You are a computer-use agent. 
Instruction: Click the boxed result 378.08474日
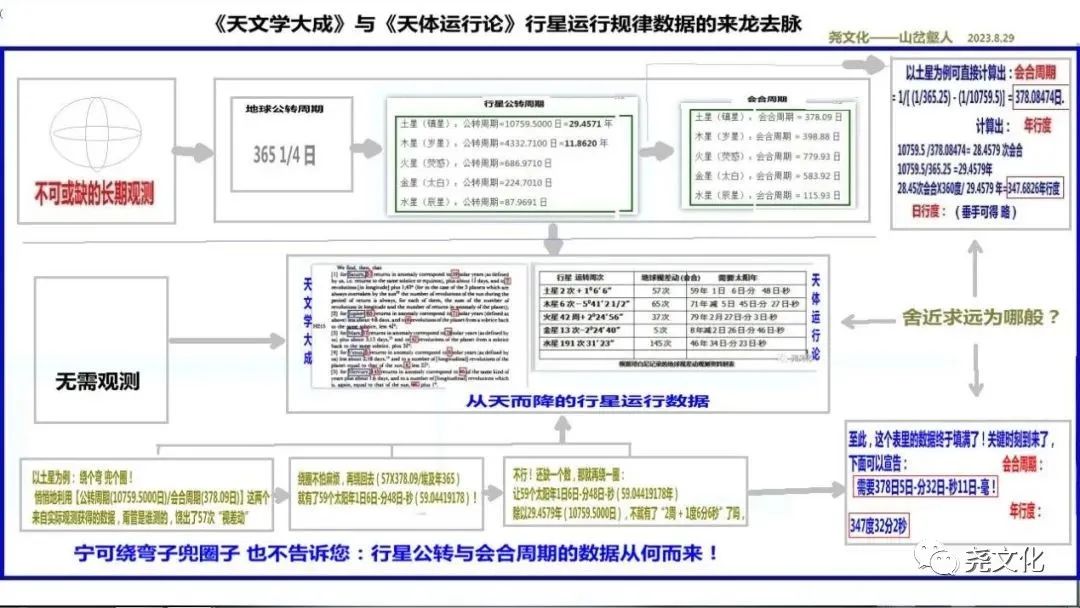tap(1039, 97)
